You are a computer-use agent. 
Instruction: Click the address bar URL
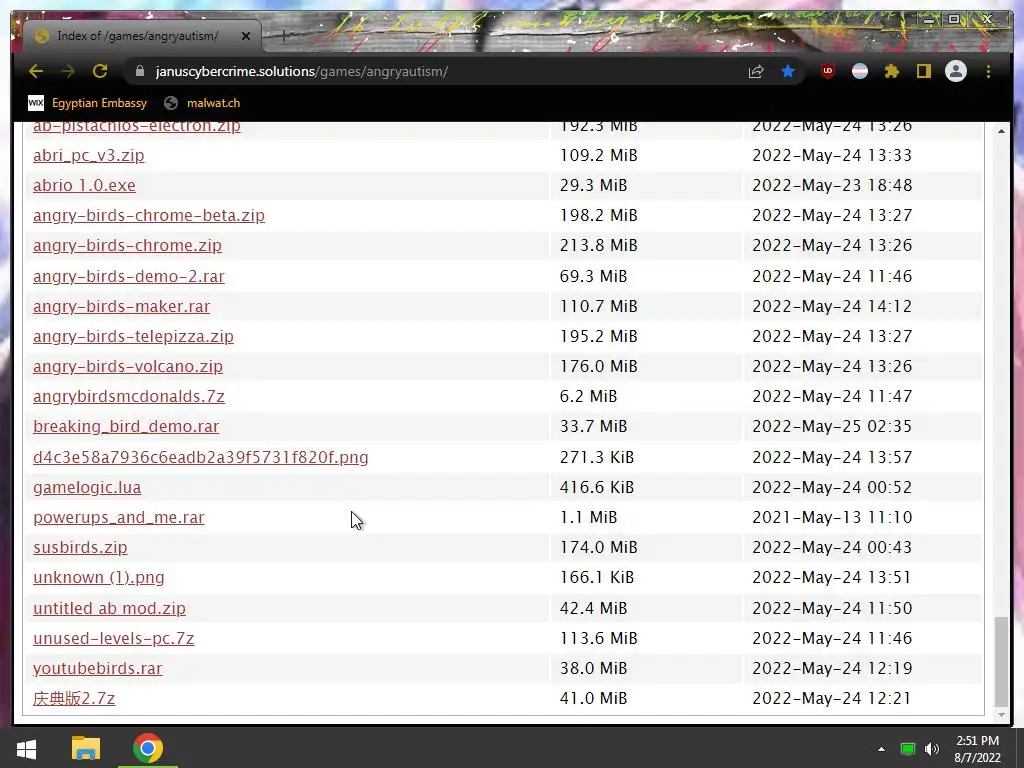[301, 71]
